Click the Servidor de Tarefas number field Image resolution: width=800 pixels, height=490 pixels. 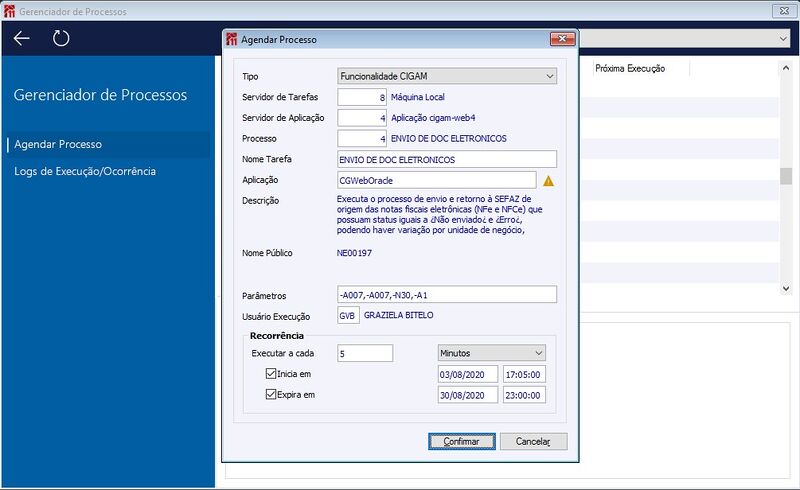click(362, 97)
